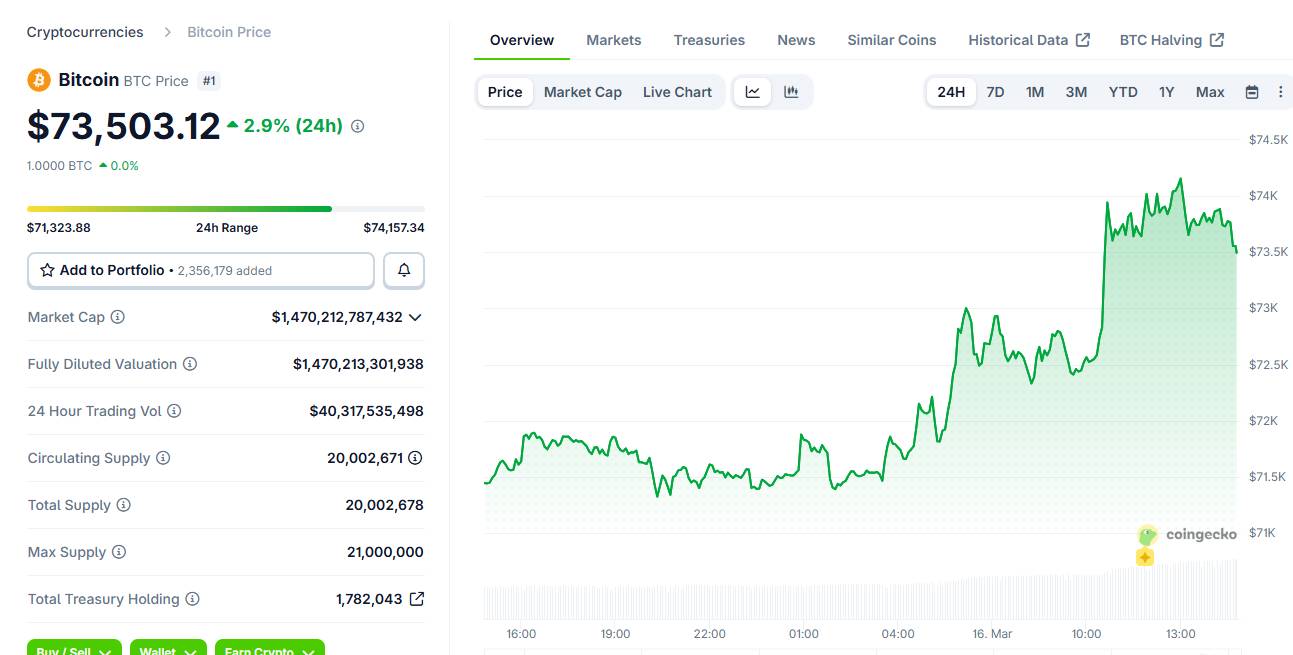
Task: Switch to line chart view icon
Action: [752, 92]
